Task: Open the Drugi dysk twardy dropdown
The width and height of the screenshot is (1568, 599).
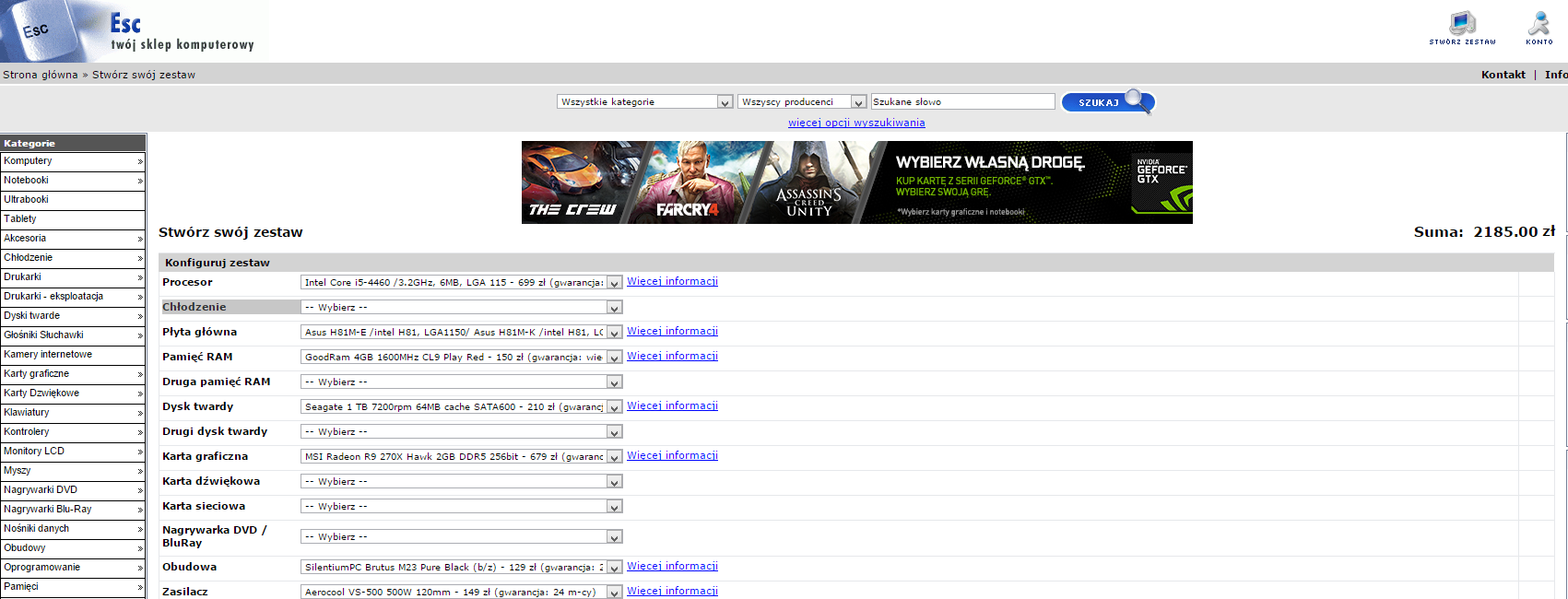Action: (x=462, y=432)
